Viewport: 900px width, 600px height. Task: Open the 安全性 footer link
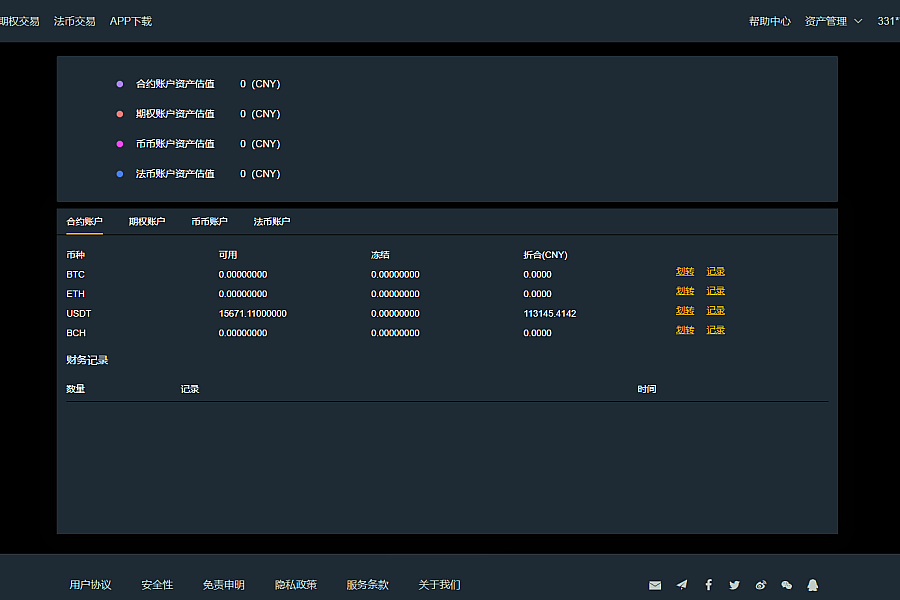click(x=157, y=585)
